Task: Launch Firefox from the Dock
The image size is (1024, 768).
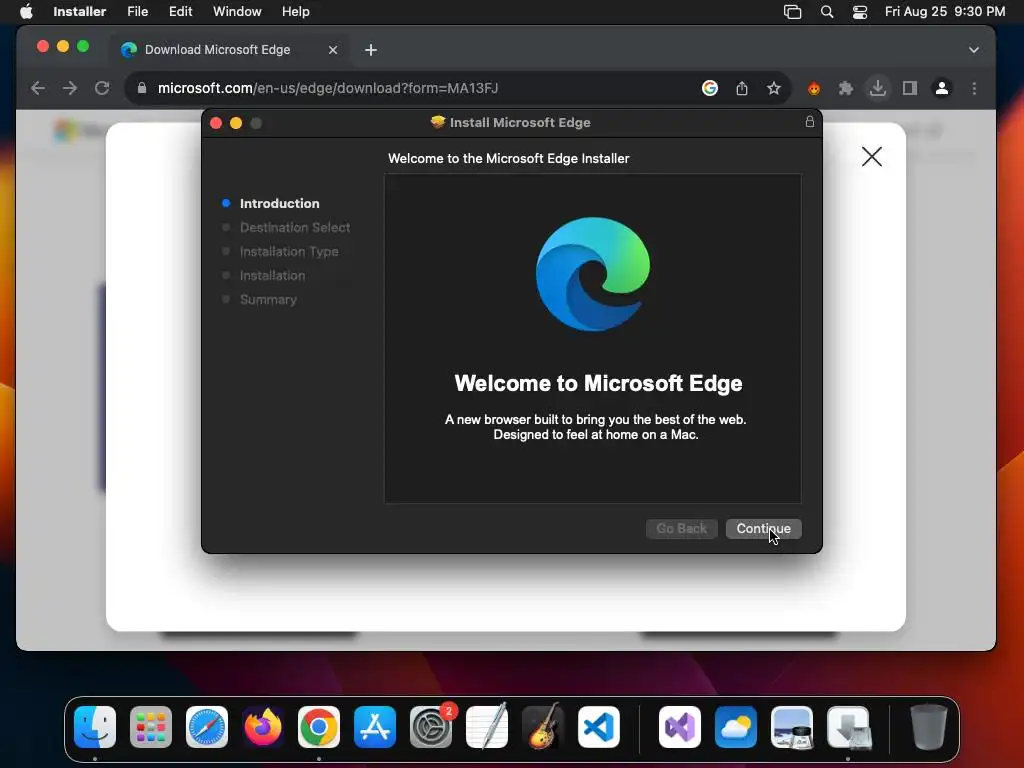Action: click(263, 727)
